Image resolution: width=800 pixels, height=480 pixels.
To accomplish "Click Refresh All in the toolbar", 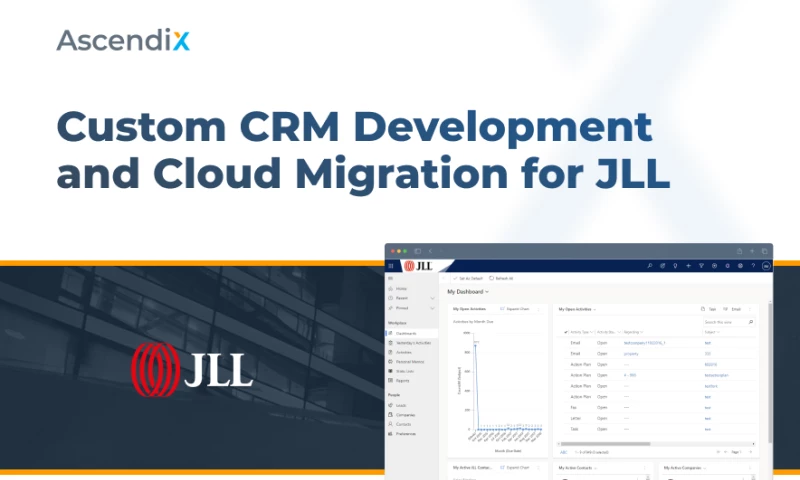I will [x=501, y=279].
